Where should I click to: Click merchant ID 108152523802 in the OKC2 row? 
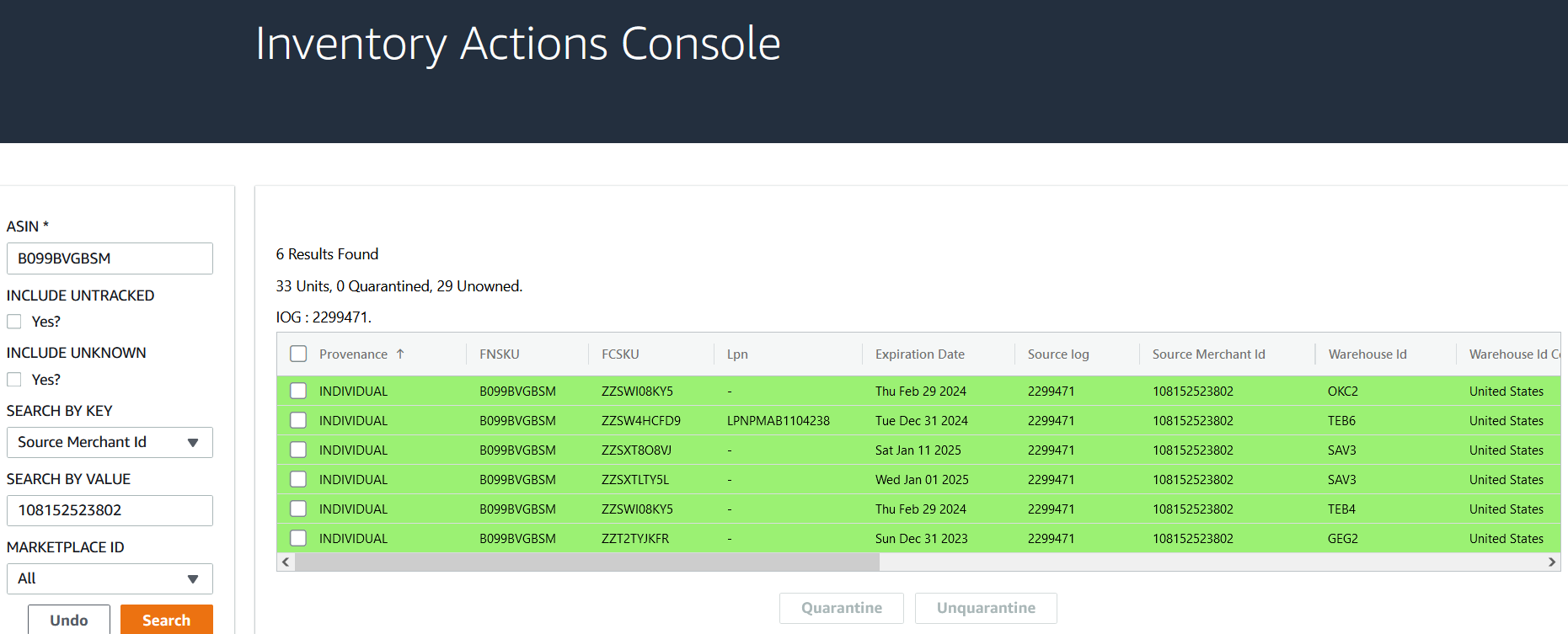(1193, 392)
